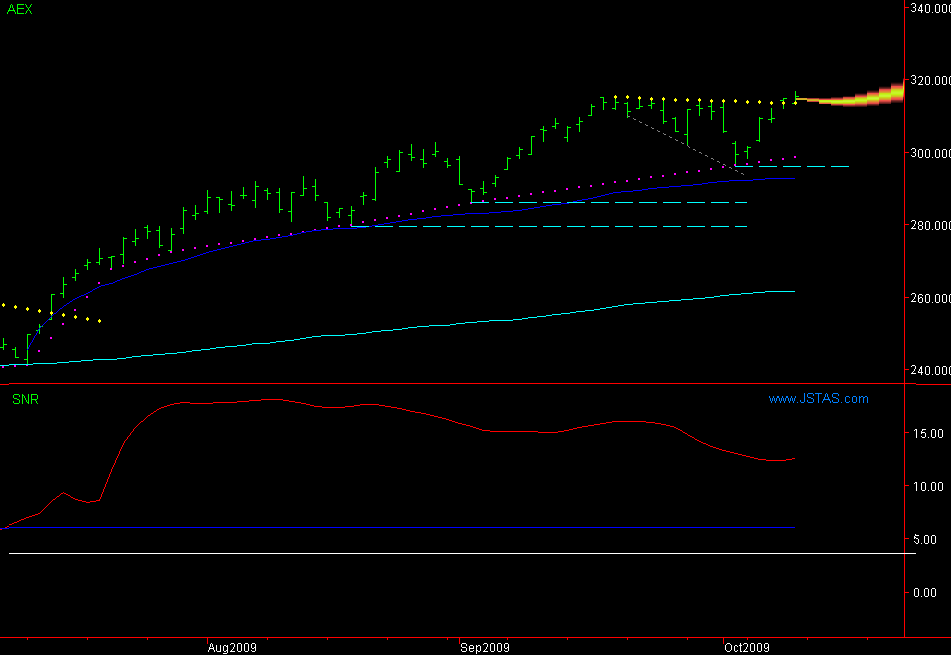Select the AEX chart title label

click(x=18, y=9)
